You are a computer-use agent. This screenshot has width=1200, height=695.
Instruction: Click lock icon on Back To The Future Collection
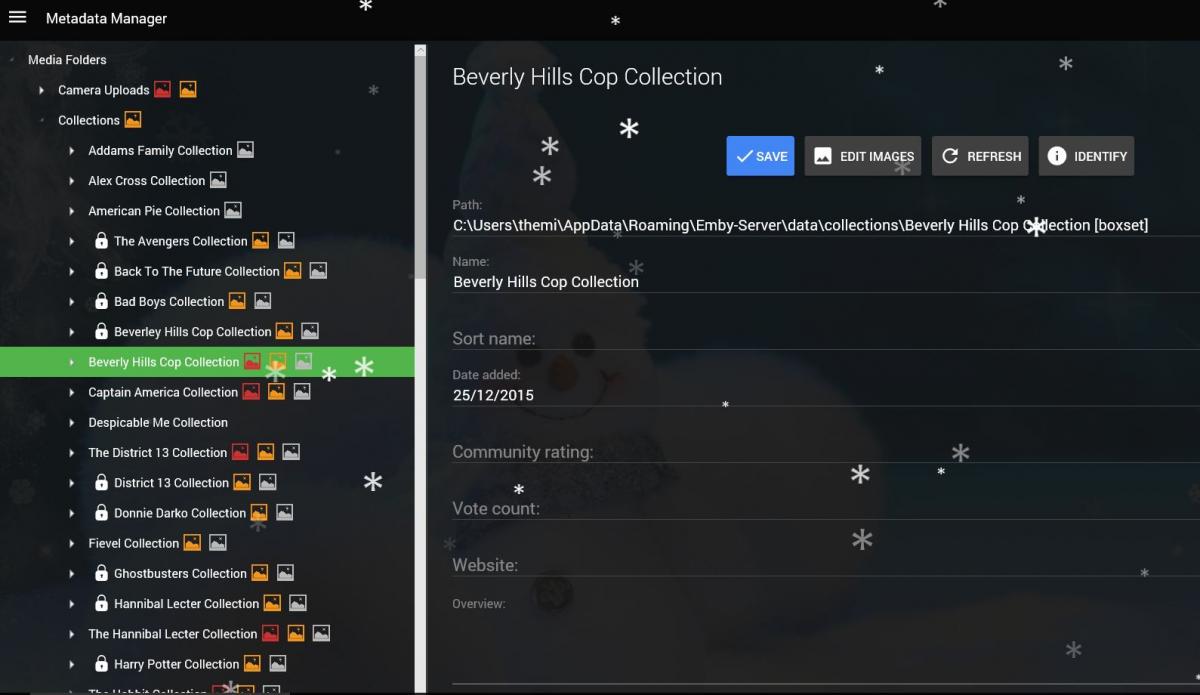pos(101,271)
